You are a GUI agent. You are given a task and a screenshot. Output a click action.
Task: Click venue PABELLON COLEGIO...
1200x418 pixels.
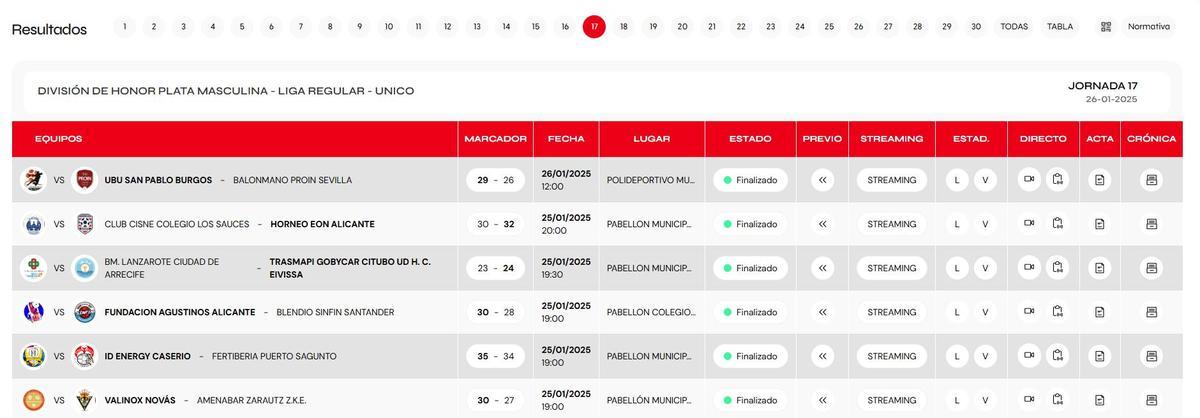pyautogui.click(x=650, y=312)
